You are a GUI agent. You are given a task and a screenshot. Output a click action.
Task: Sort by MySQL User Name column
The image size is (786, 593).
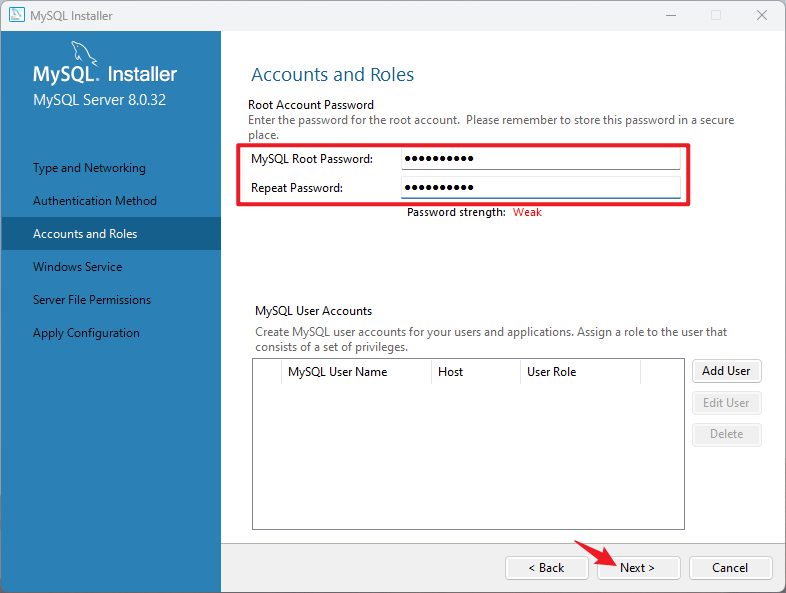337,372
